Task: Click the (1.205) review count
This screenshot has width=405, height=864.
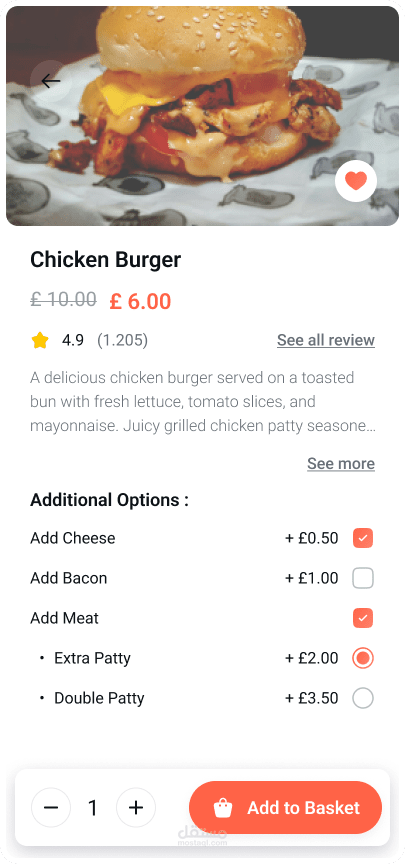Action: pyautogui.click(x=122, y=341)
